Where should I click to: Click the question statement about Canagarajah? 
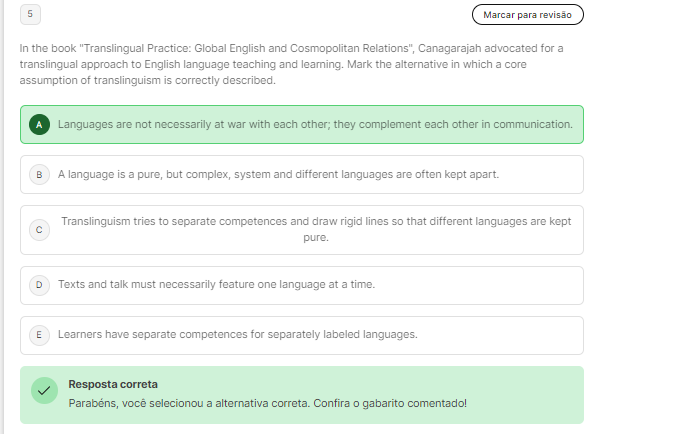[x=291, y=64]
